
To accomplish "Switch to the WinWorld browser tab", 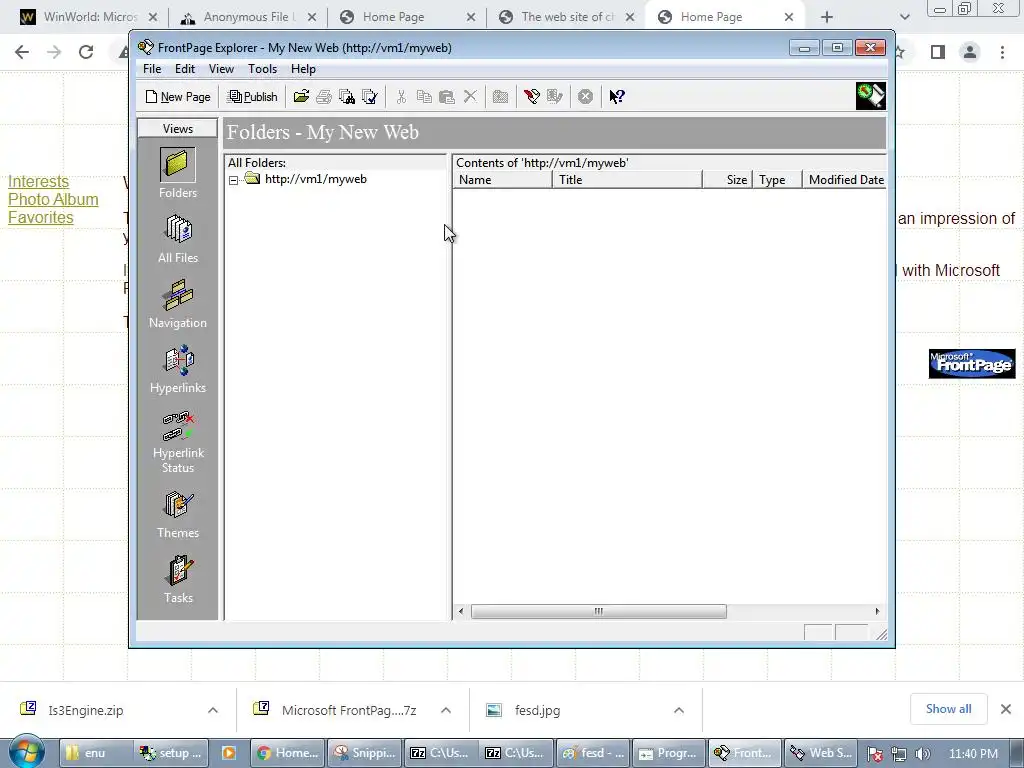I will point(89,17).
